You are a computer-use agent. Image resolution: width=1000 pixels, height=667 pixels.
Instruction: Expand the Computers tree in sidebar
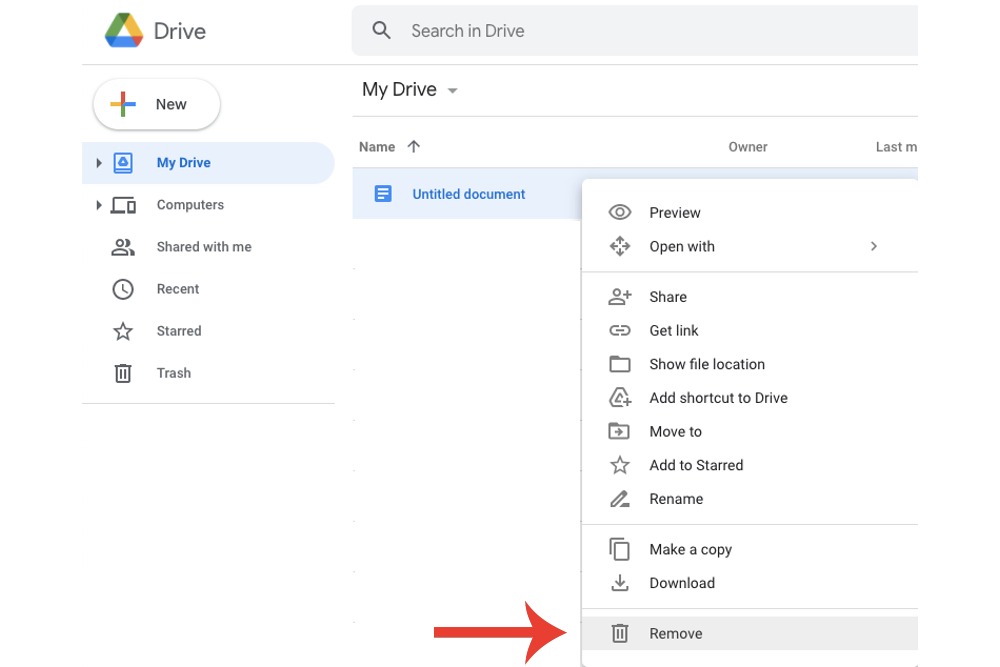(98, 205)
